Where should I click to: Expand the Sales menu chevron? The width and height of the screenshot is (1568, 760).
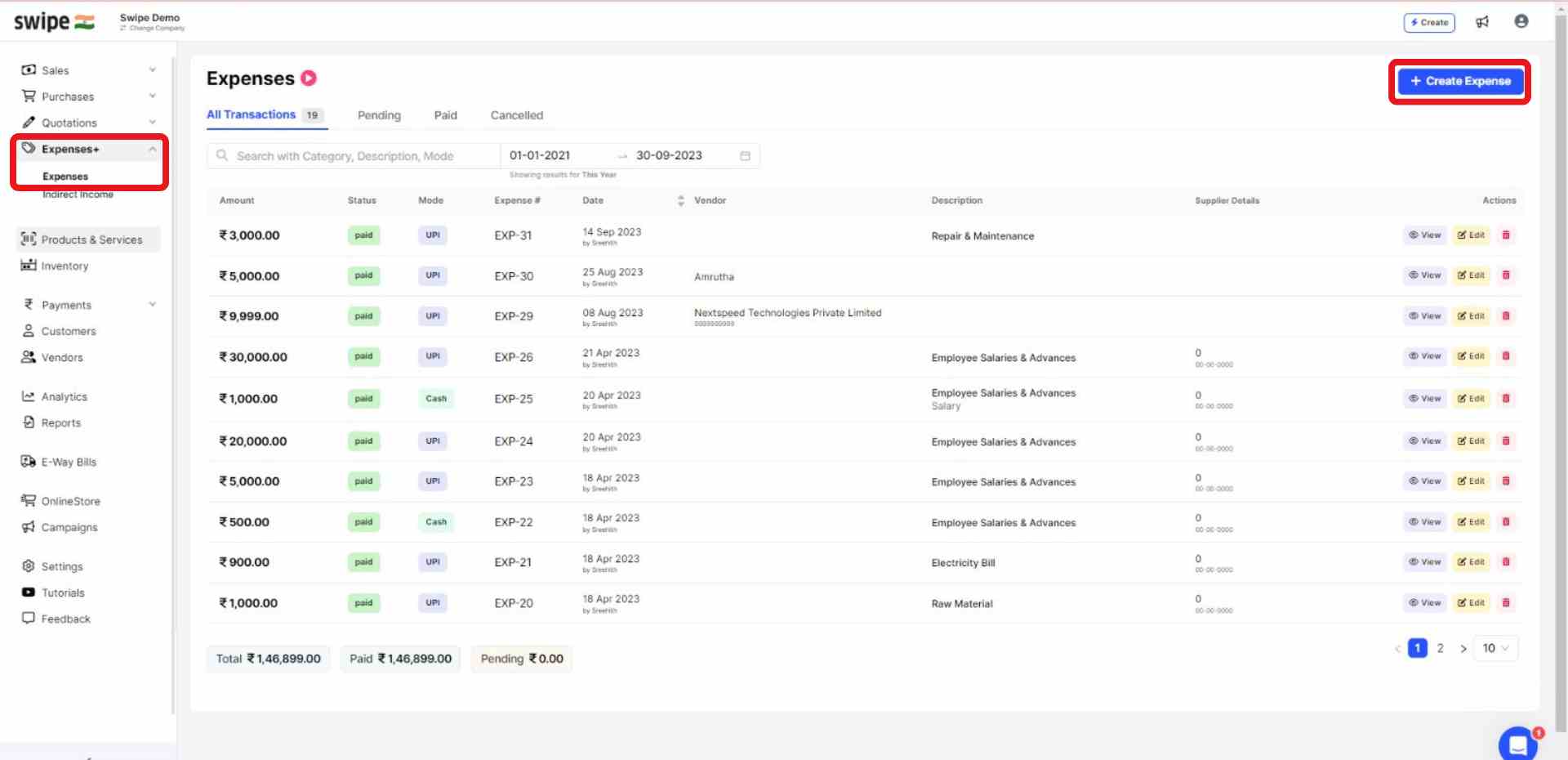[x=153, y=70]
